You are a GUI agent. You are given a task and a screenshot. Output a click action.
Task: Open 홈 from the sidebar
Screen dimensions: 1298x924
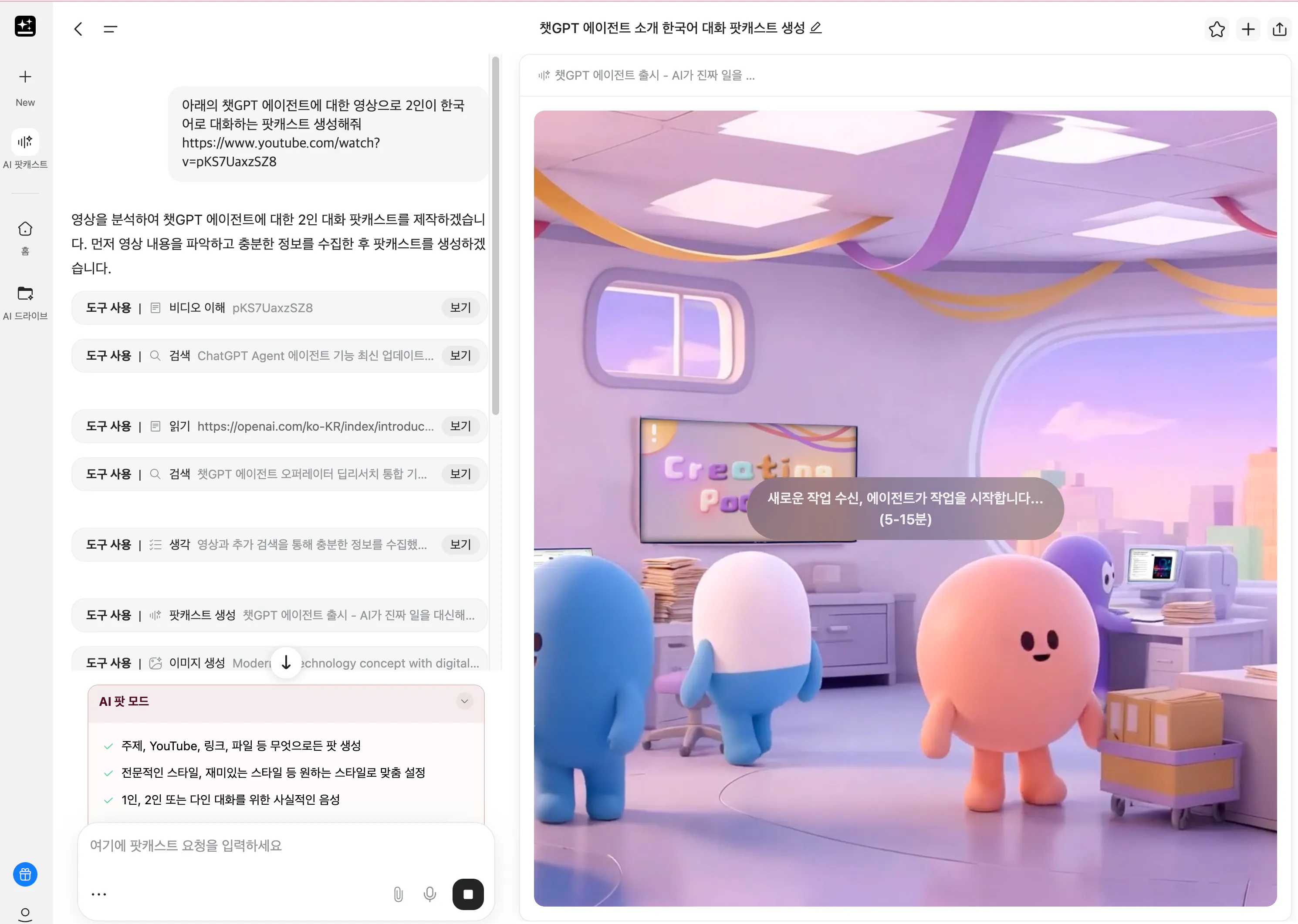pyautogui.click(x=25, y=236)
